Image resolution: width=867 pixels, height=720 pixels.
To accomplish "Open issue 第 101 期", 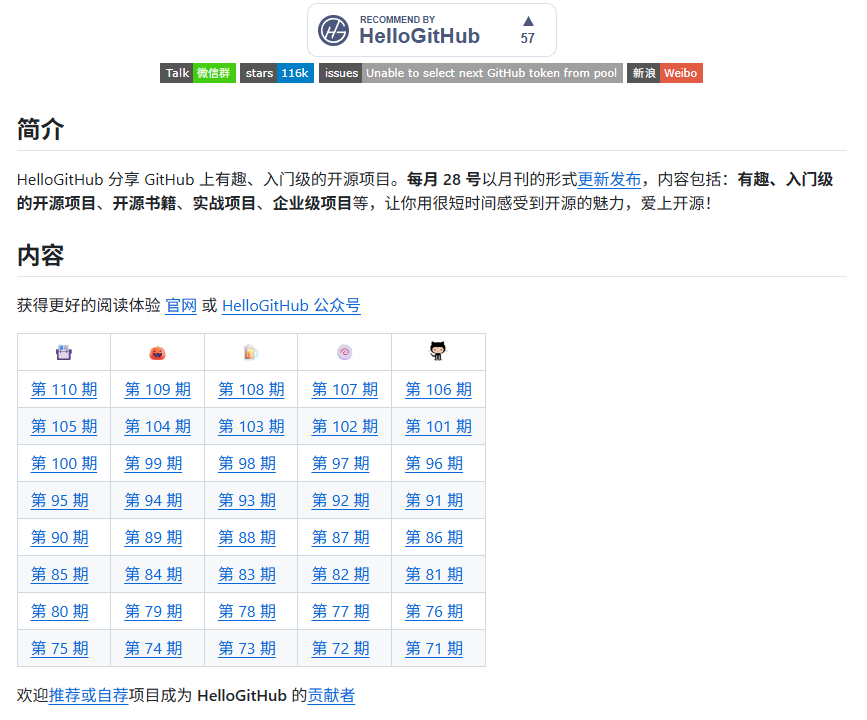I will pyautogui.click(x=438, y=426).
